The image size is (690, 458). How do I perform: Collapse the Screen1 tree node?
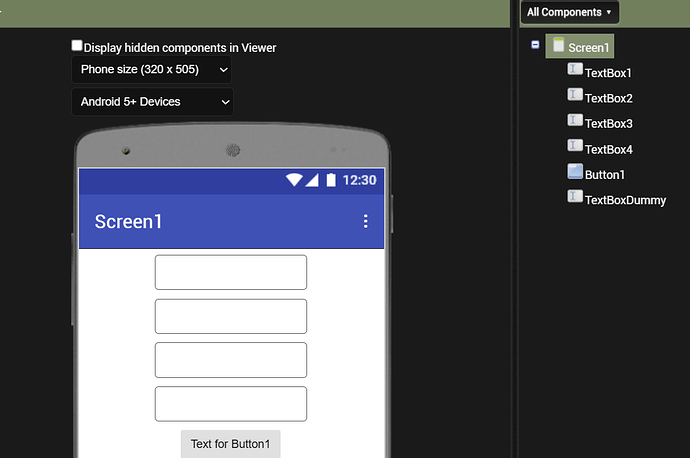pyautogui.click(x=535, y=44)
